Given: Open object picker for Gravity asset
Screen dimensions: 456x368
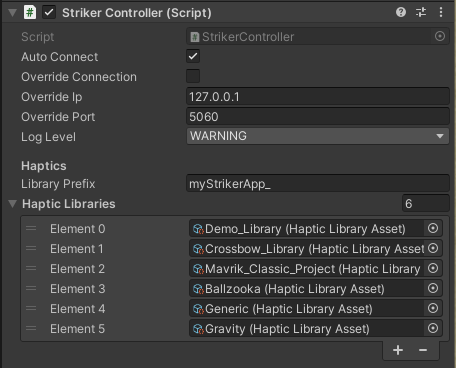Looking at the screenshot, I should tap(433, 328).
